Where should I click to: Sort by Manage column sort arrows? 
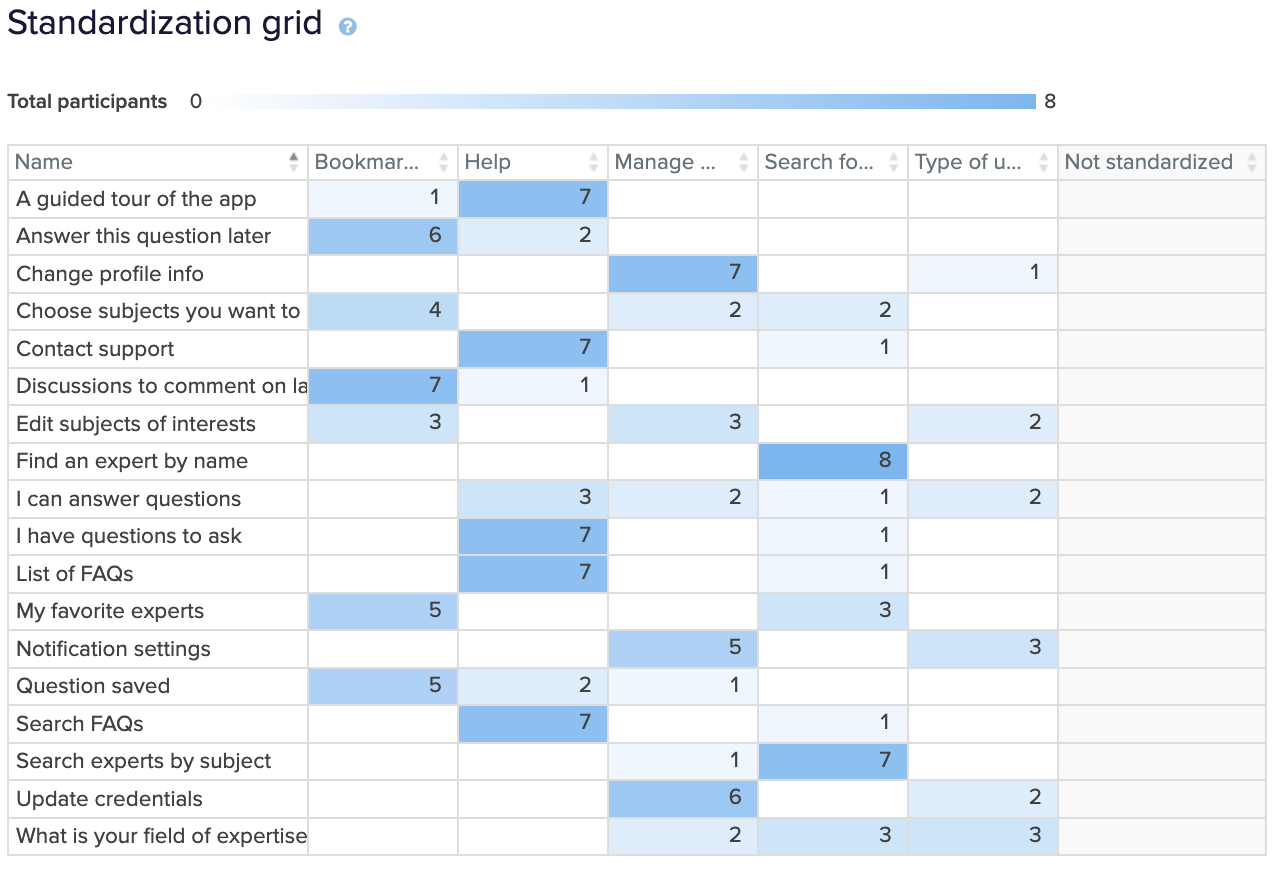coord(743,162)
